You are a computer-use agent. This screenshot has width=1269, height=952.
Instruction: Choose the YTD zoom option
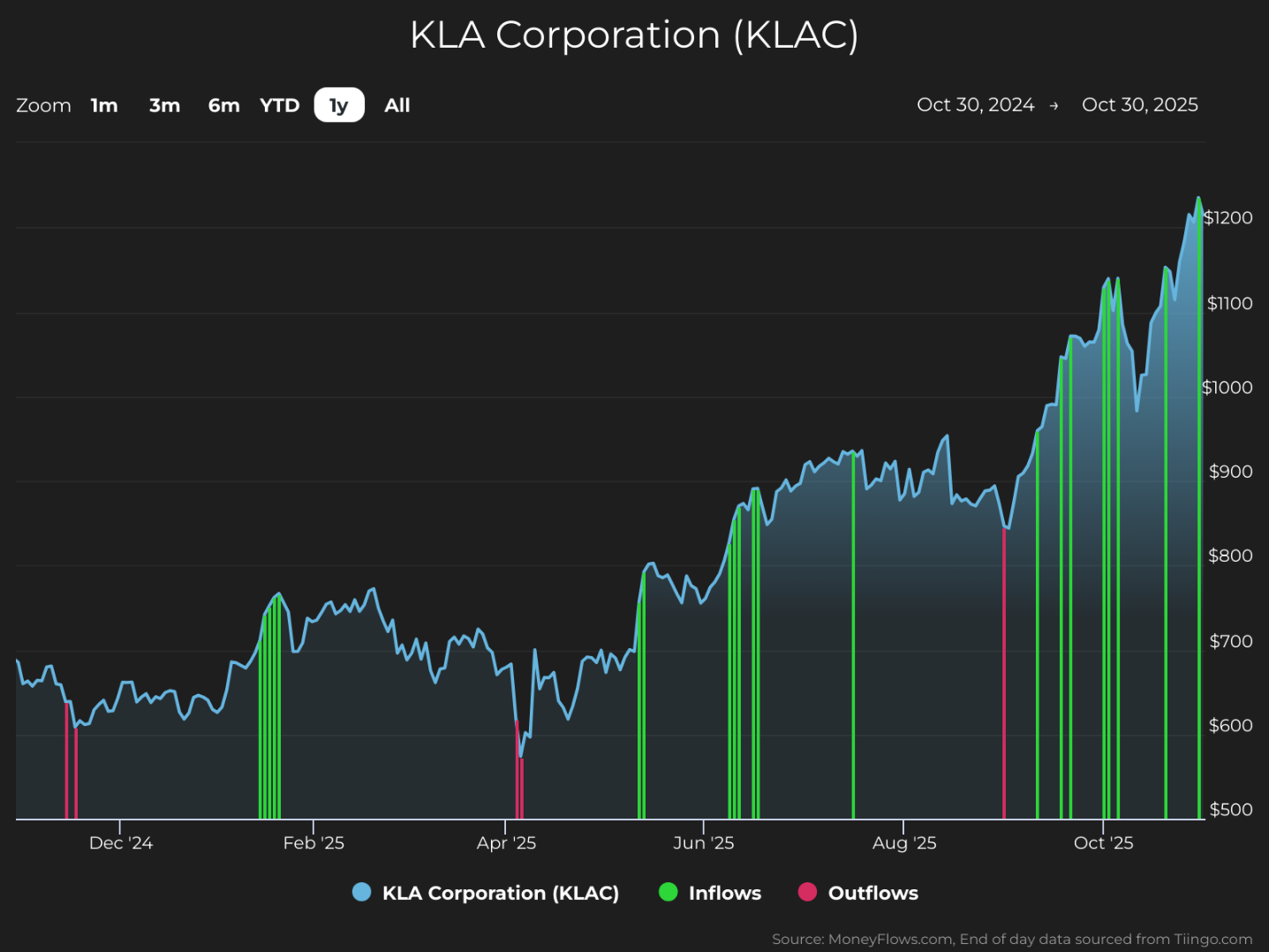(280, 105)
